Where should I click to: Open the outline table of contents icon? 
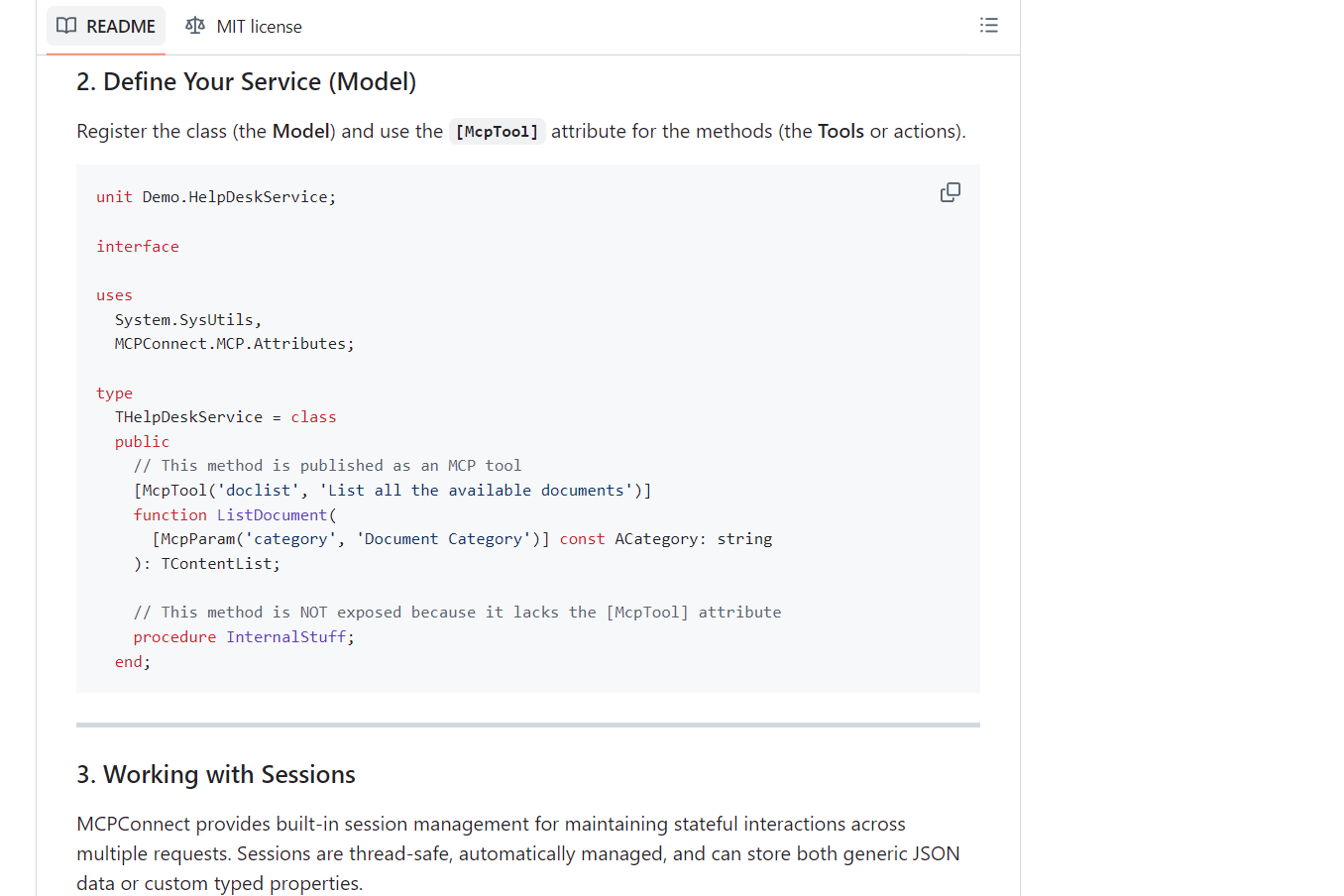click(x=988, y=26)
